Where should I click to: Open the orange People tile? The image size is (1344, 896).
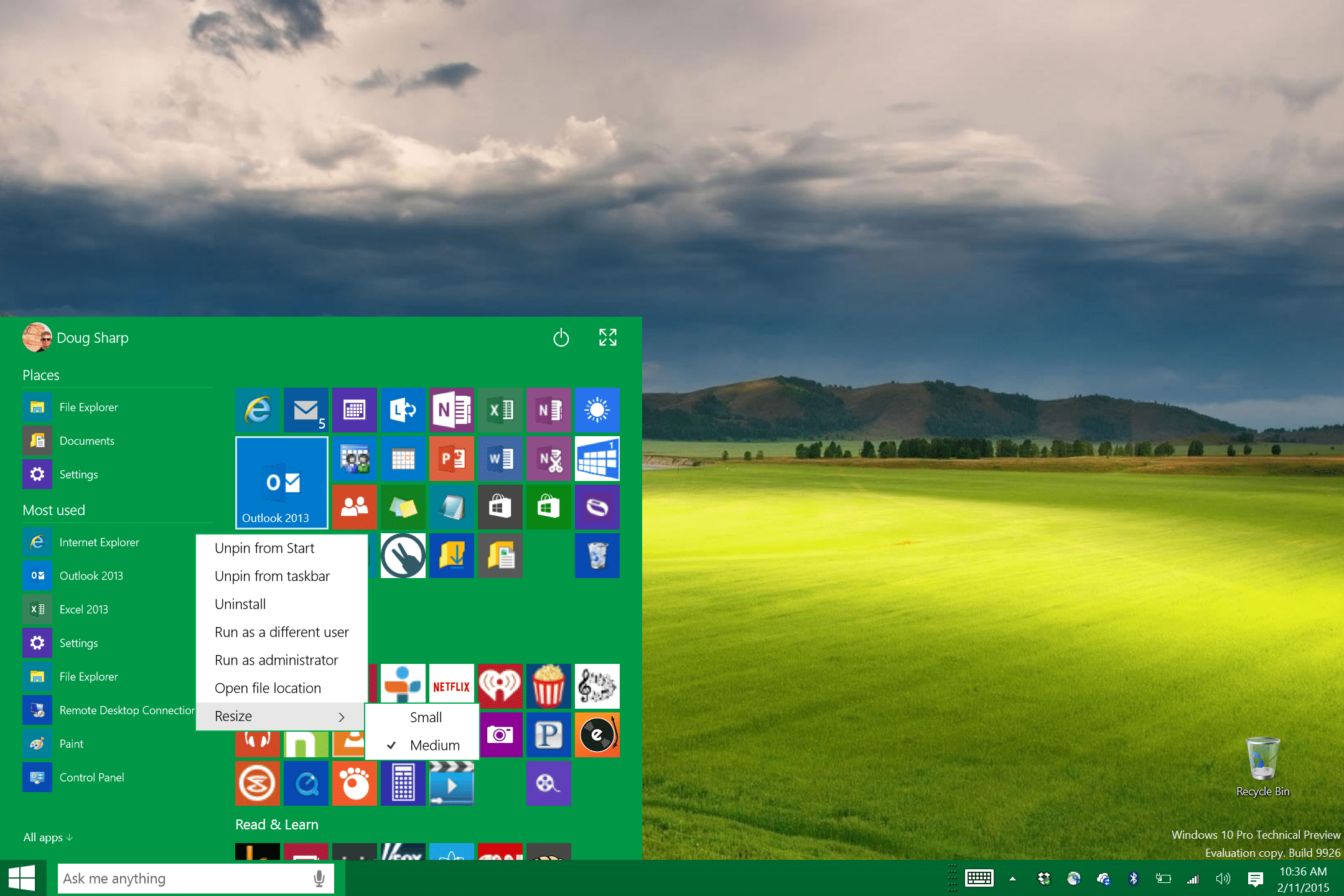click(x=355, y=507)
